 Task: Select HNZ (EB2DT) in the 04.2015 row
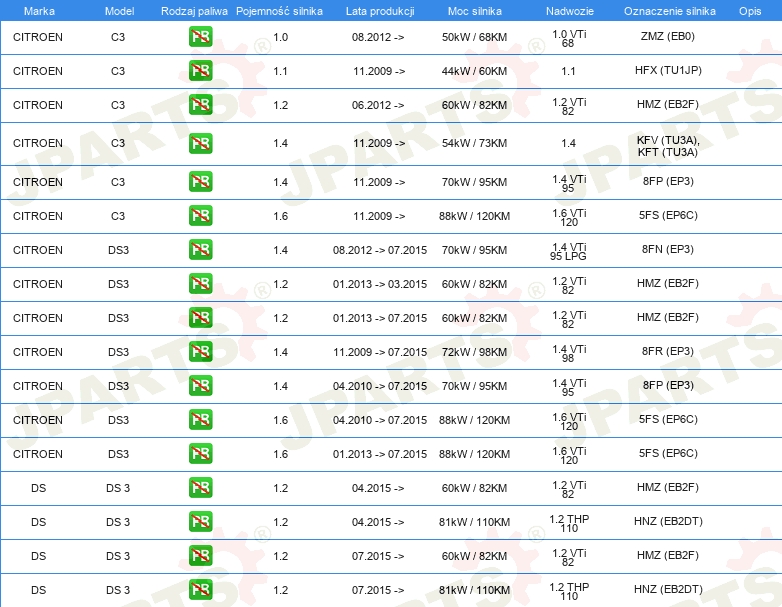(668, 521)
